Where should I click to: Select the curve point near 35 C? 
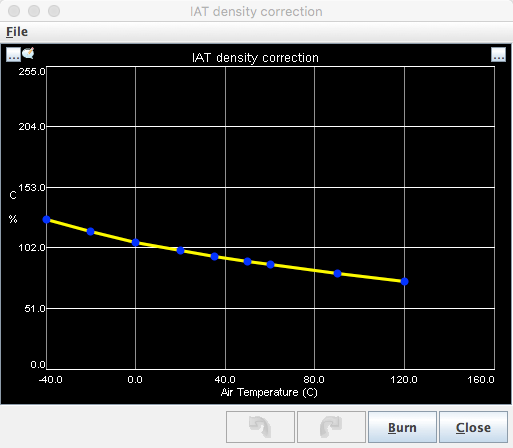click(214, 256)
